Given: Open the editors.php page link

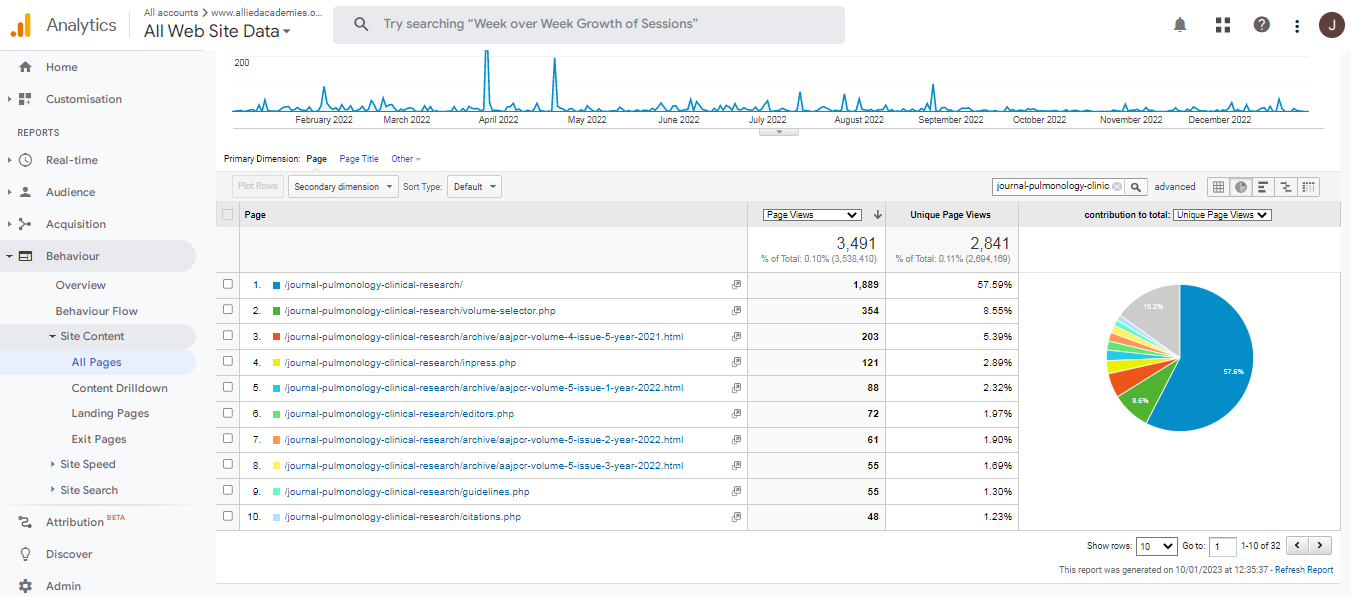Looking at the screenshot, I should tap(399, 414).
